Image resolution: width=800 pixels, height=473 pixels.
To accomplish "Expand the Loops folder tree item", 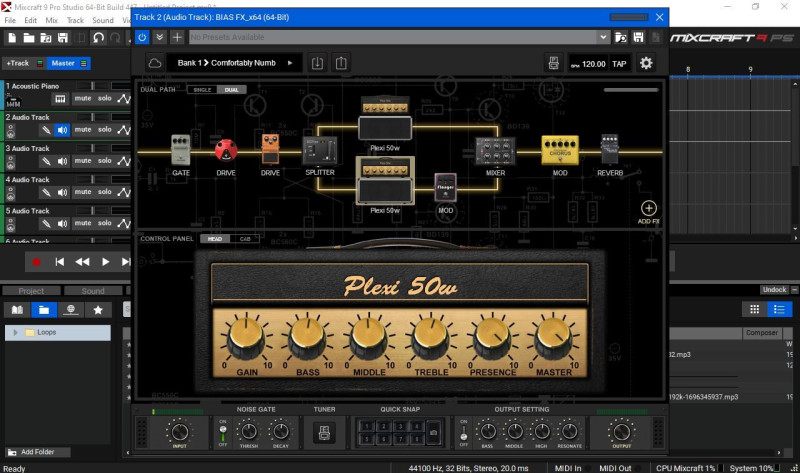I will tap(15, 333).
